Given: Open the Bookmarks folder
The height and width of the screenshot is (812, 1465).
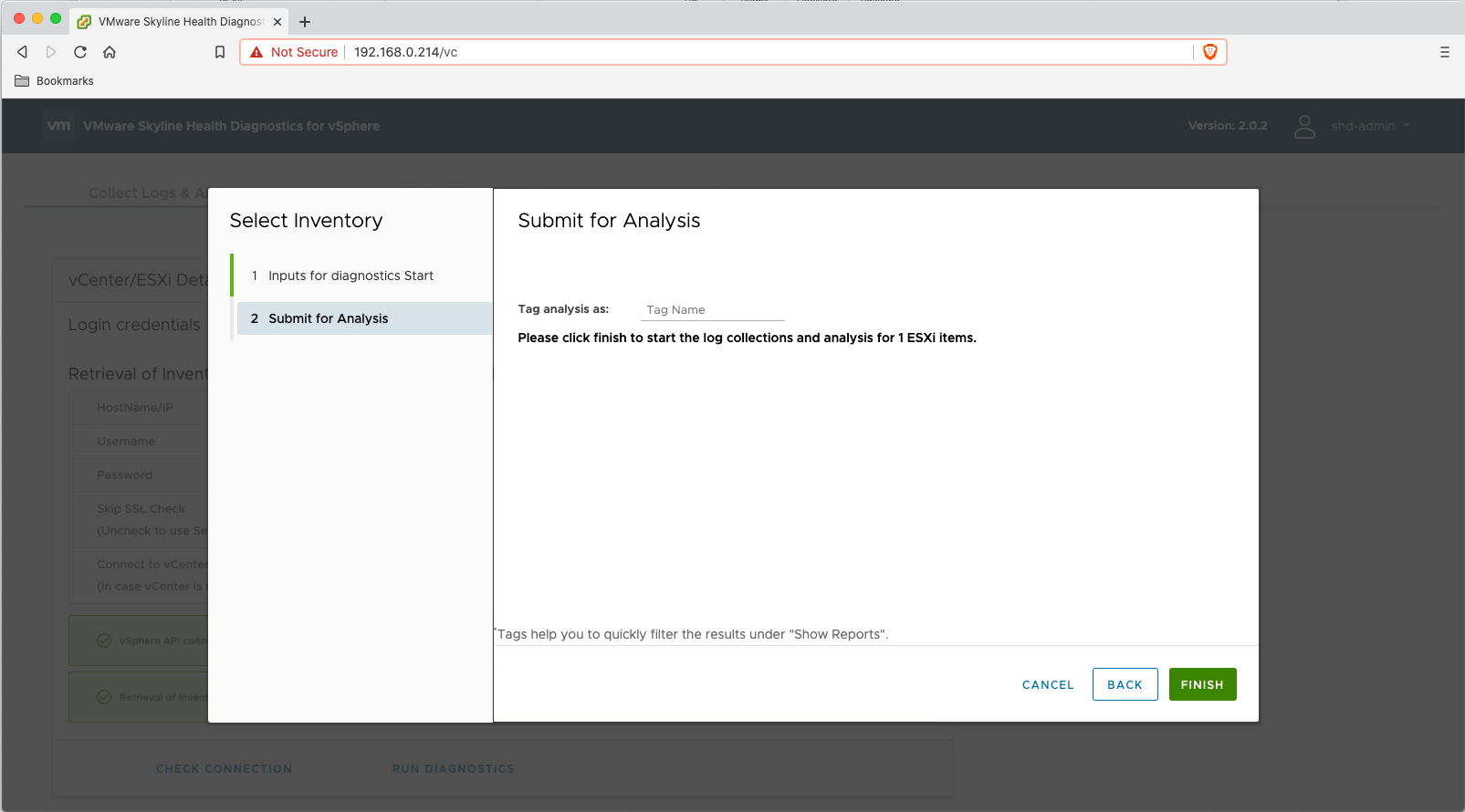Looking at the screenshot, I should click(55, 81).
